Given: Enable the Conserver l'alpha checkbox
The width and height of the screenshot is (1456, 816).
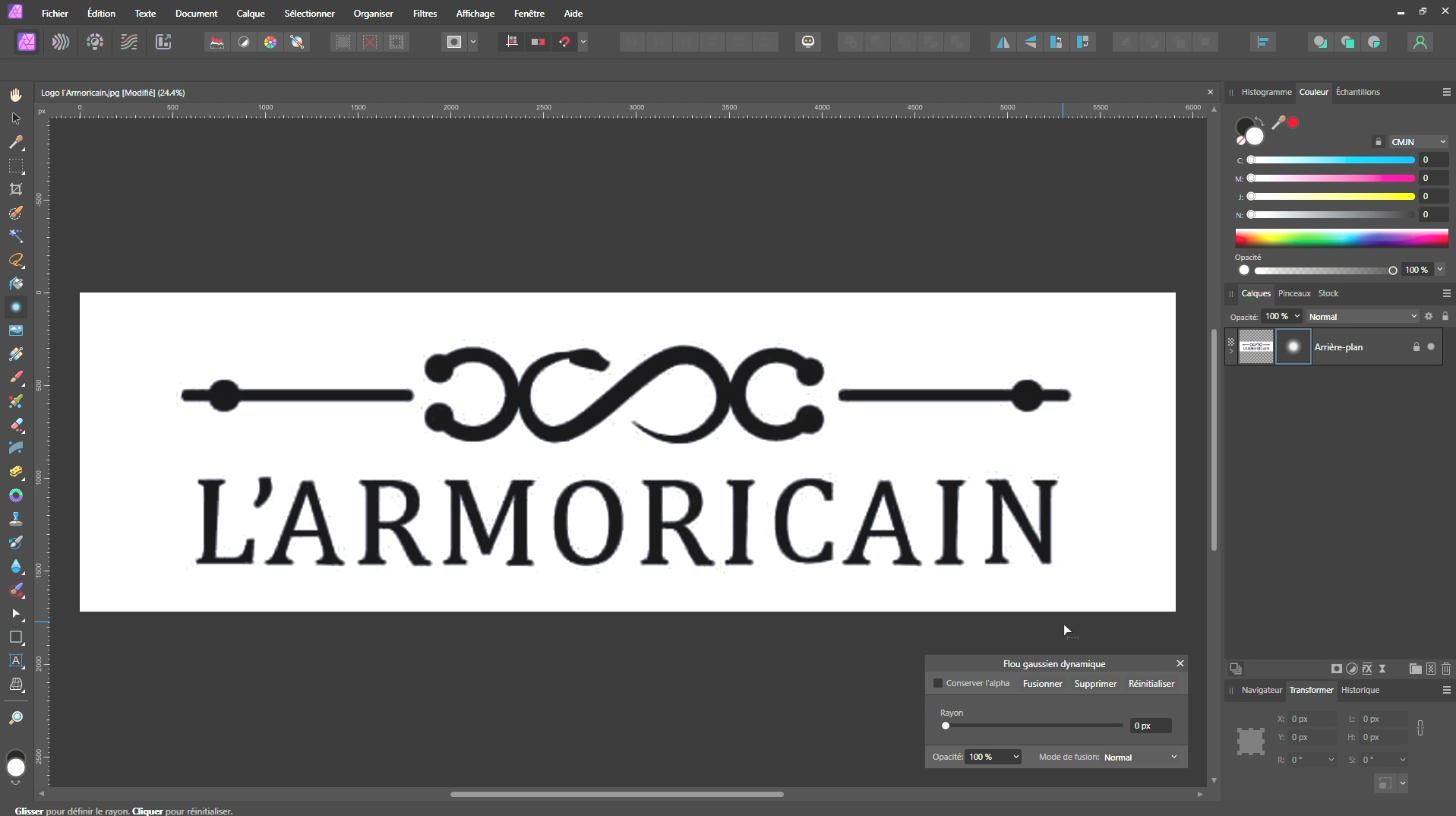Looking at the screenshot, I should click(938, 683).
